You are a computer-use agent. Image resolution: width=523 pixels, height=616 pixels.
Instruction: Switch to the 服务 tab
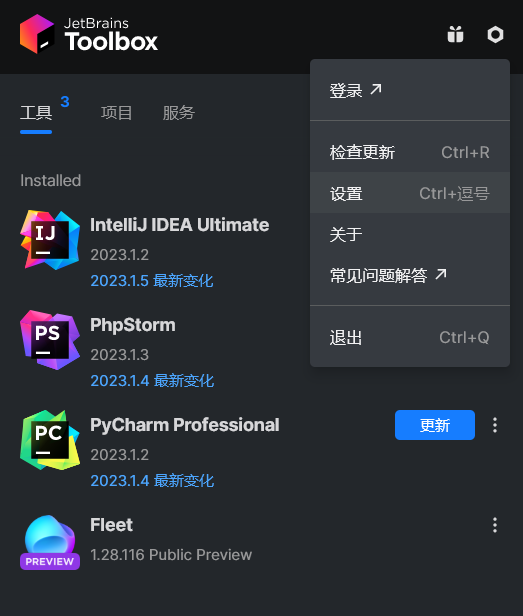[x=179, y=113]
